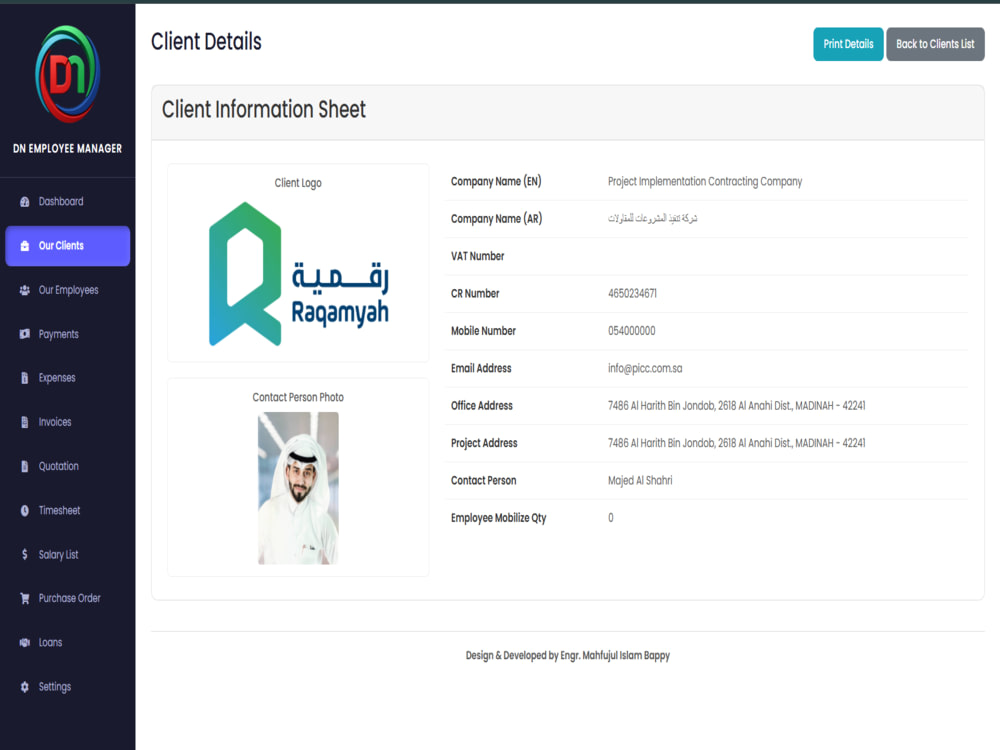Click the VAT Number label
The image size is (1000, 750).
tap(477, 256)
